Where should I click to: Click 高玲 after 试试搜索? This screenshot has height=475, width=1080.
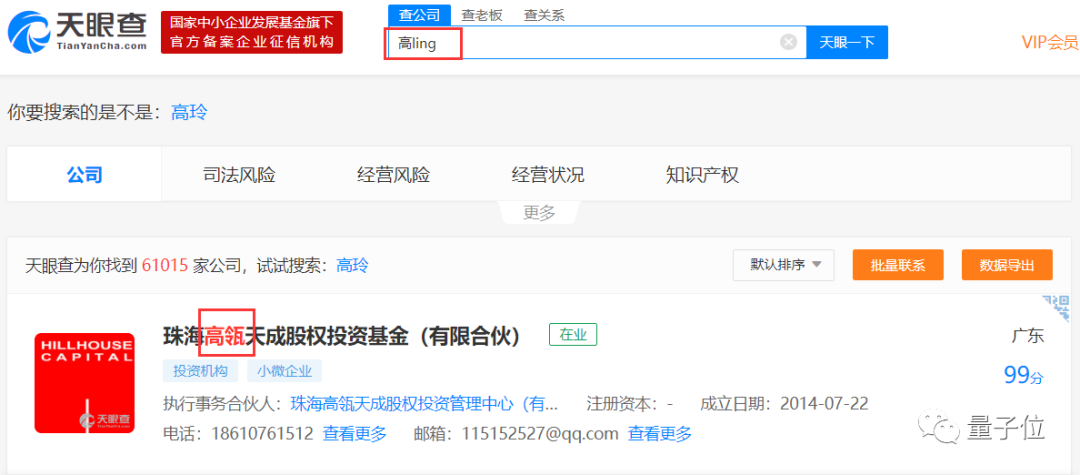click(352, 265)
